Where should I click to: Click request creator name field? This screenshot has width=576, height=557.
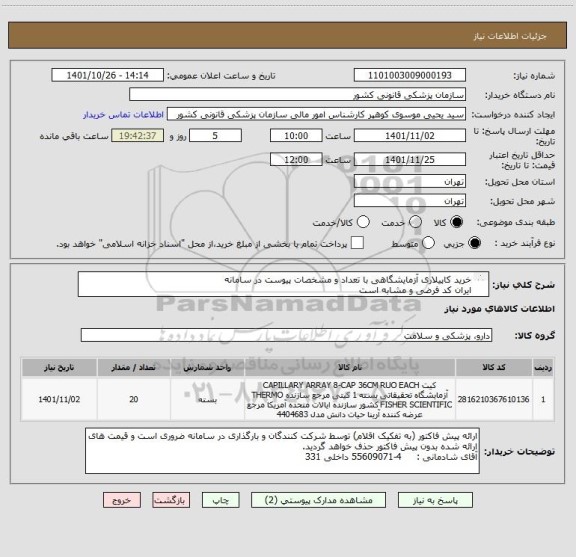click(x=316, y=114)
